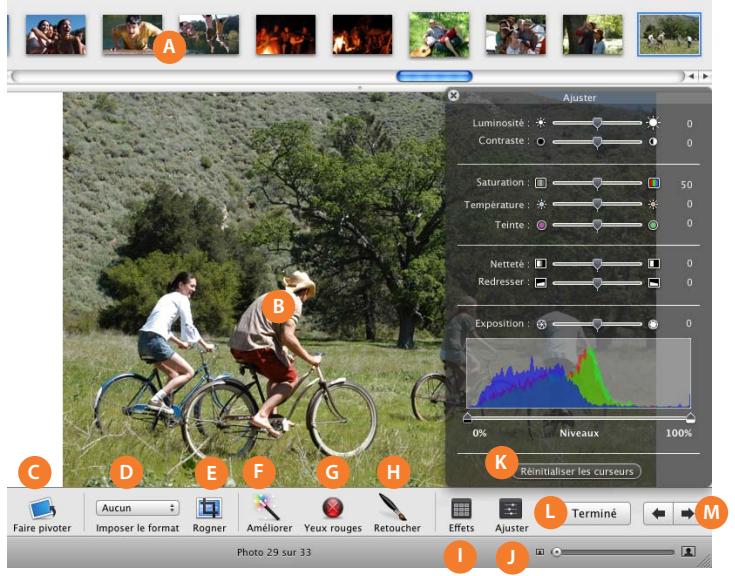Click the black point handle at 0% Niveaux
The height and width of the screenshot is (576, 735).
[x=467, y=418]
